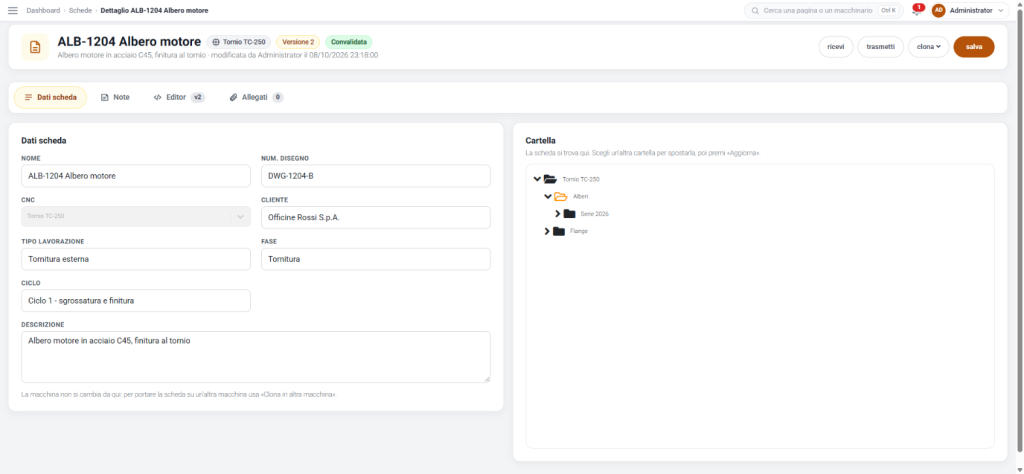Edit the Cliente input field

point(376,217)
